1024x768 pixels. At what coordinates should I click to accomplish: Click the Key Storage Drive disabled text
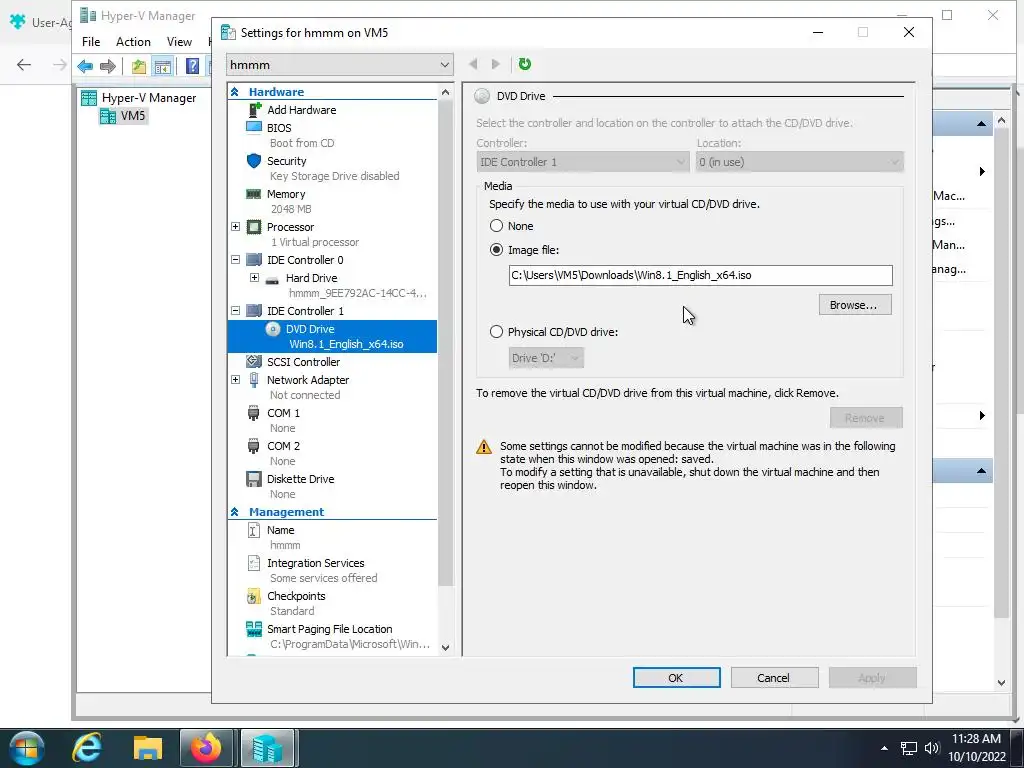334,176
